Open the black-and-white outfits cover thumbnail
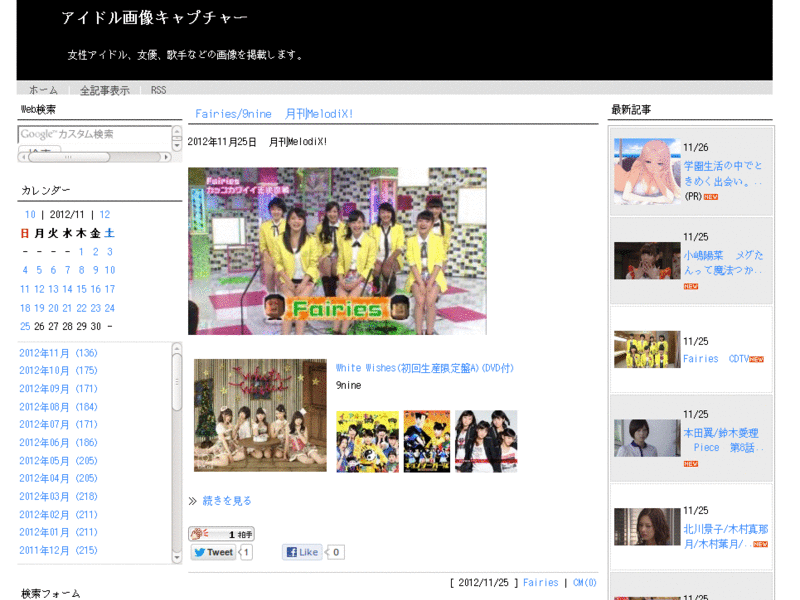 (x=486, y=441)
